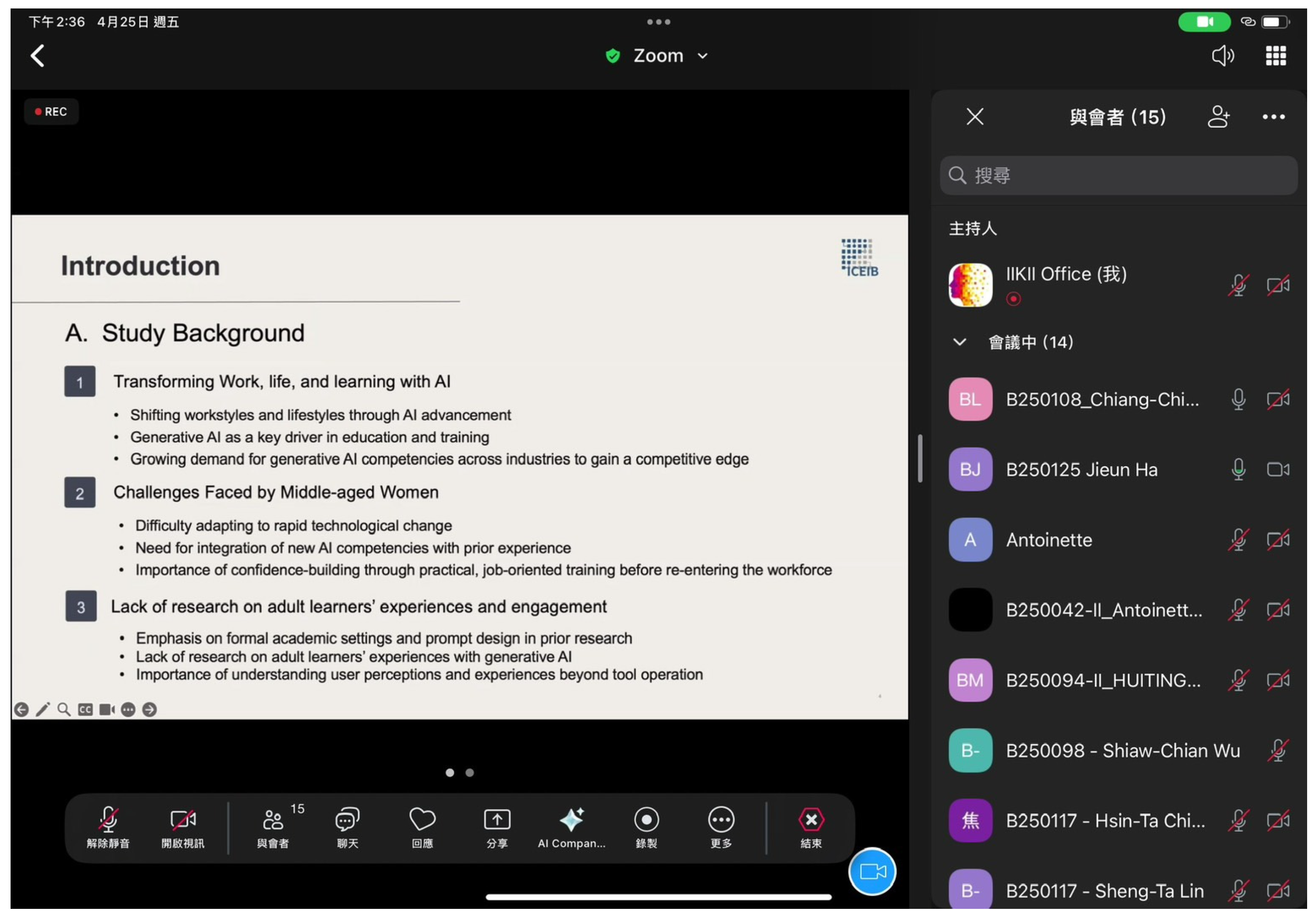Image resolution: width=1316 pixels, height=919 pixels.
Task: Open 回應 reactions heart icon
Action: [422, 820]
